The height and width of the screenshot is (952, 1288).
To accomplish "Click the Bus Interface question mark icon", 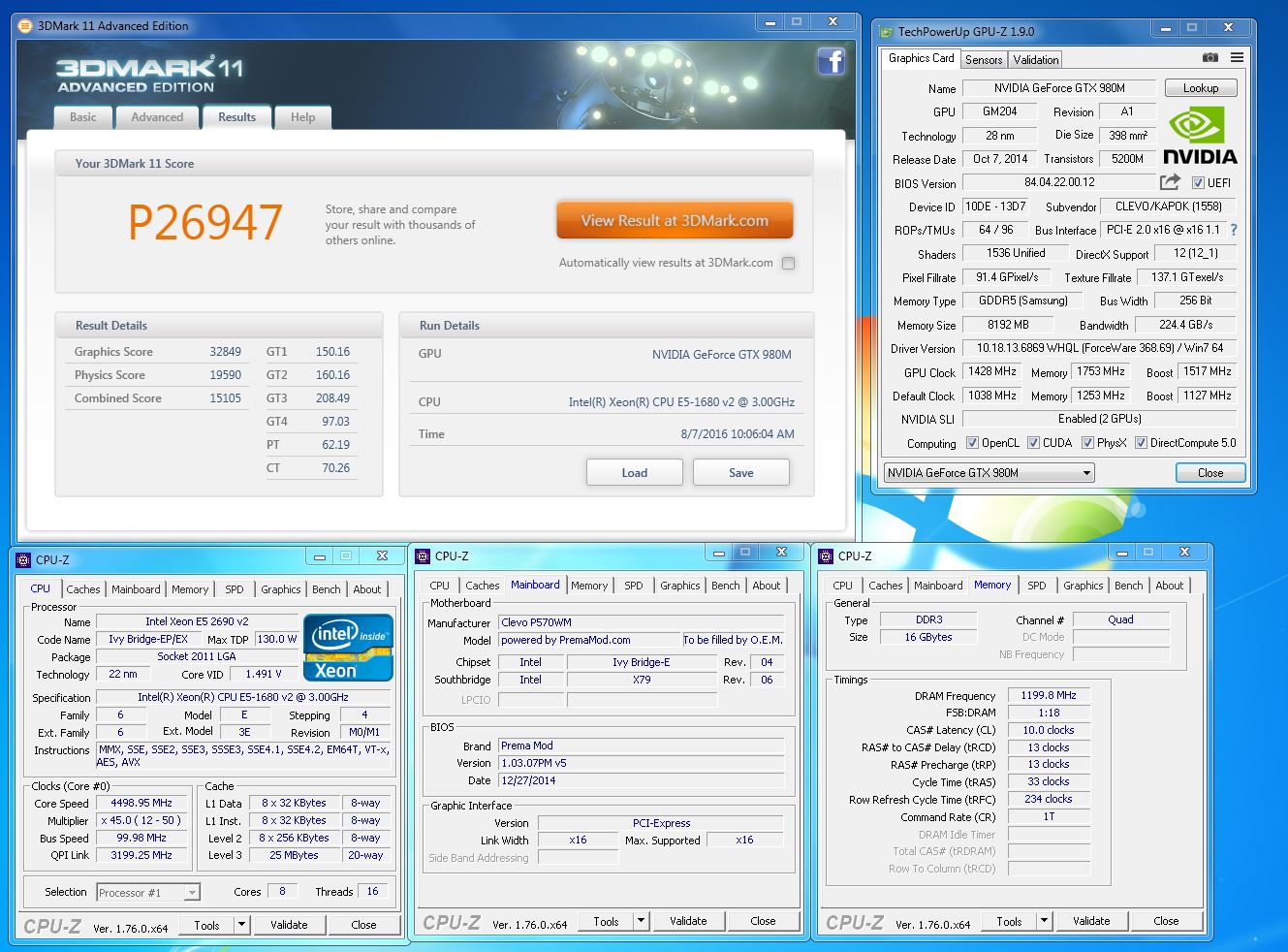I will point(1234,230).
